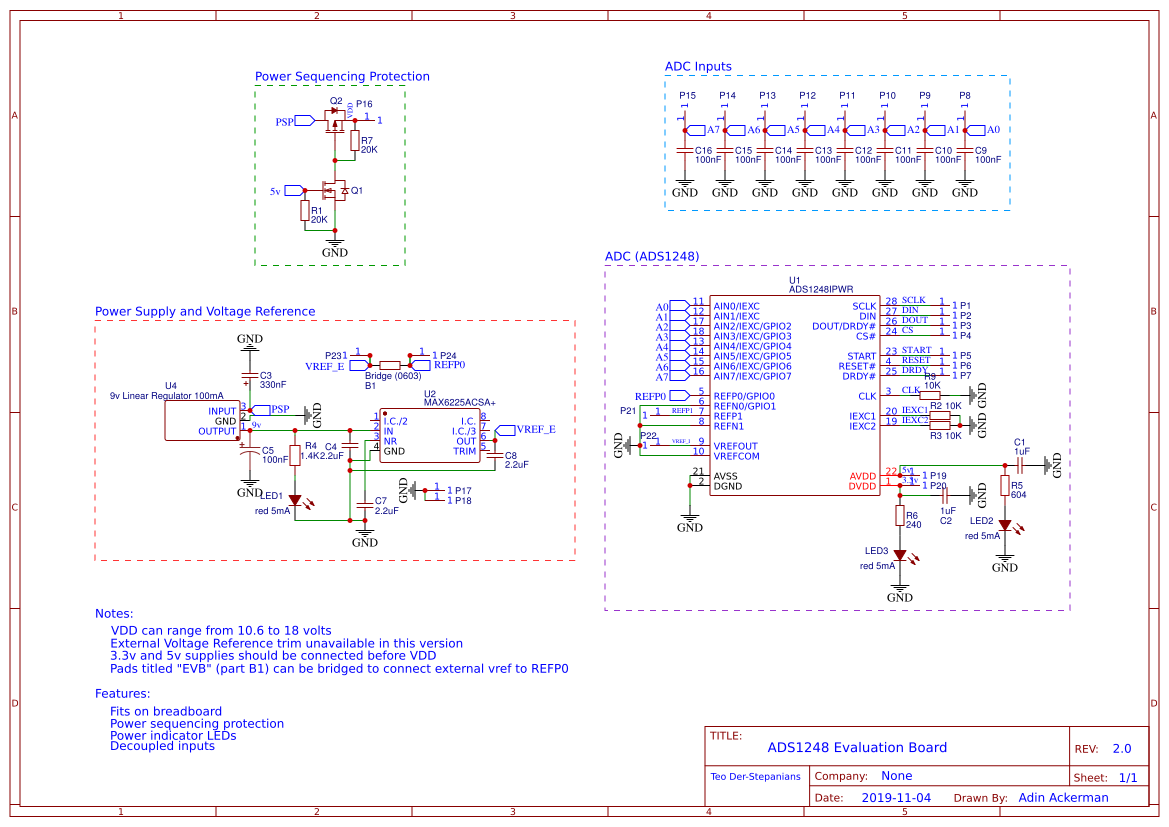
Task: Click the Sheet value "1/1"
Action: click(x=1128, y=778)
